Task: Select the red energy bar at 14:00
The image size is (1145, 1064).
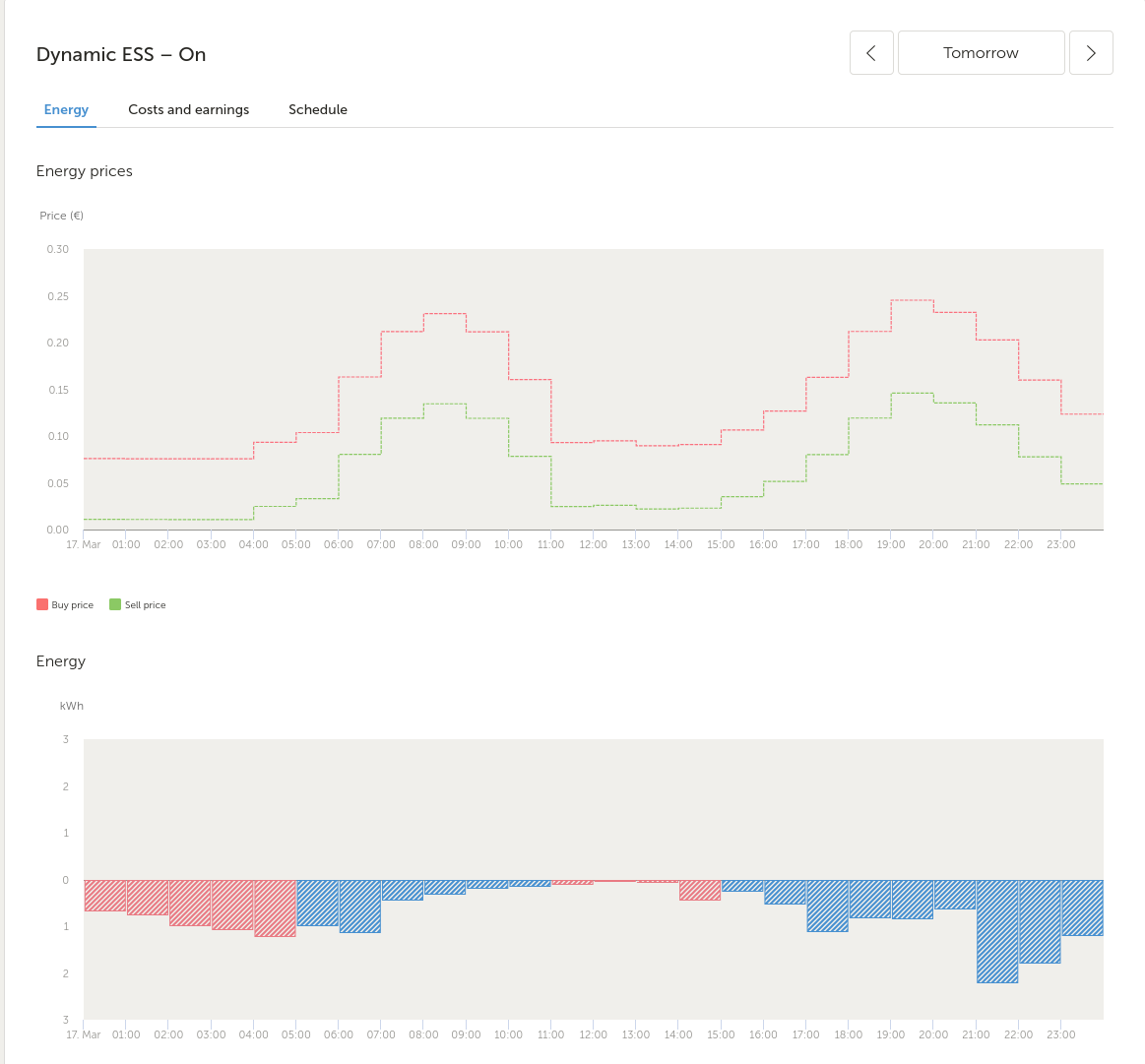Action: [x=700, y=890]
